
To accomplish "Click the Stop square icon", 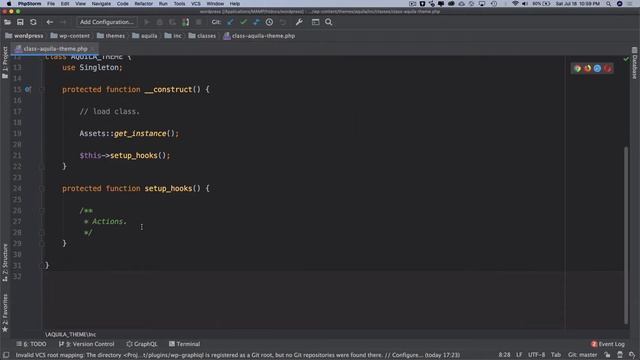I will [199, 22].
